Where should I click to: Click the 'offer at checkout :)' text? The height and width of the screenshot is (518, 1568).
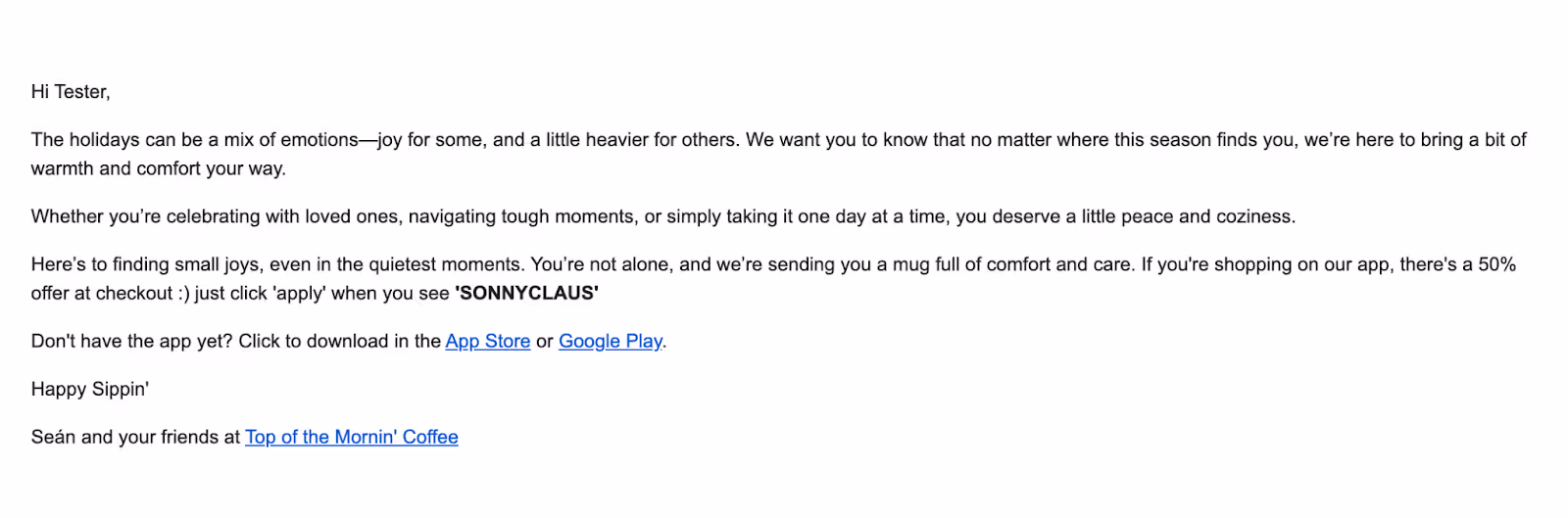(111, 293)
